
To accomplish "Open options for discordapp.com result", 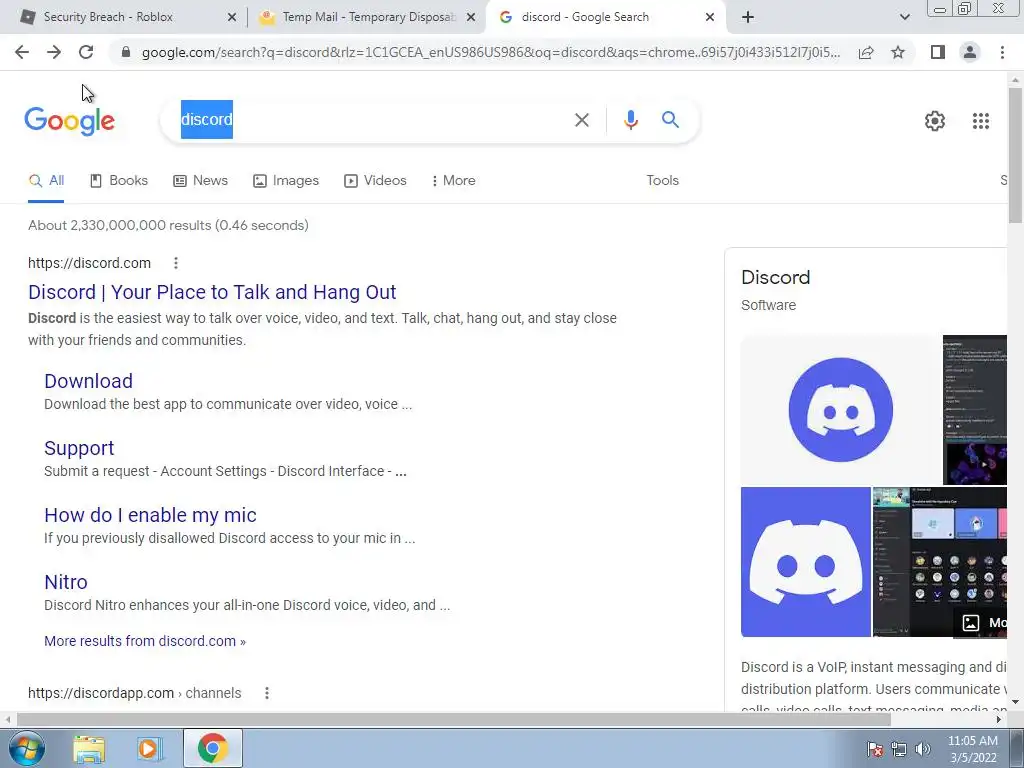I will pyautogui.click(x=266, y=693).
